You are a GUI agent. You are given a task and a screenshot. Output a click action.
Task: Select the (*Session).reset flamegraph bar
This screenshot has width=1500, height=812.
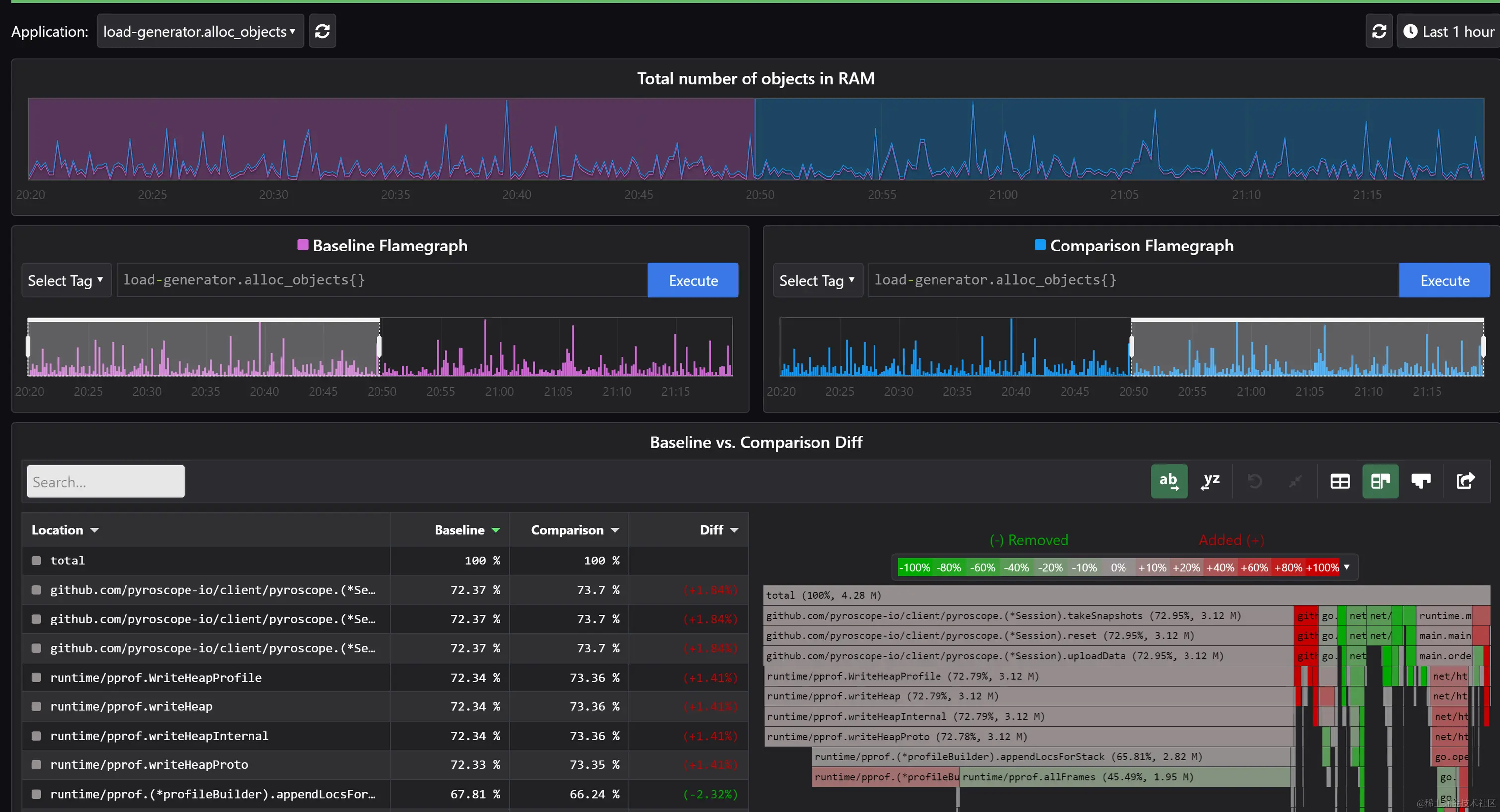pyautogui.click(x=1028, y=635)
